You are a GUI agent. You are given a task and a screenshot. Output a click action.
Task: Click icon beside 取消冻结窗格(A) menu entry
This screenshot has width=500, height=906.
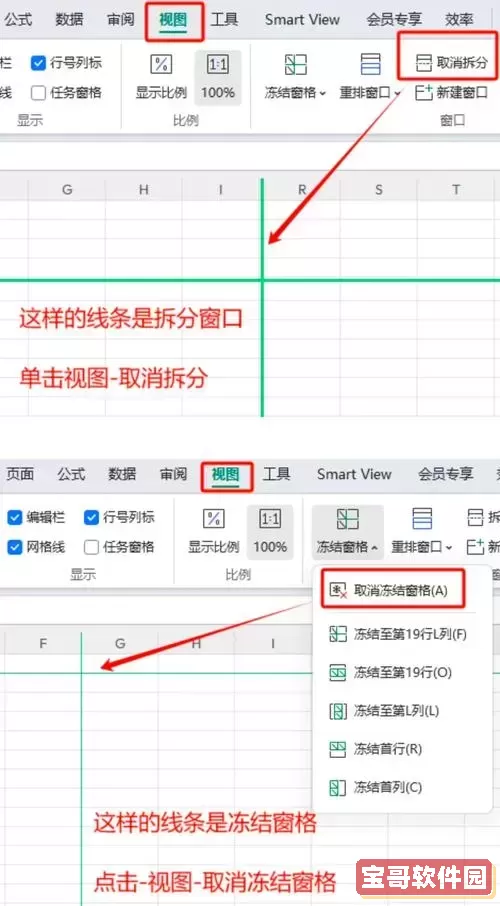[338, 590]
